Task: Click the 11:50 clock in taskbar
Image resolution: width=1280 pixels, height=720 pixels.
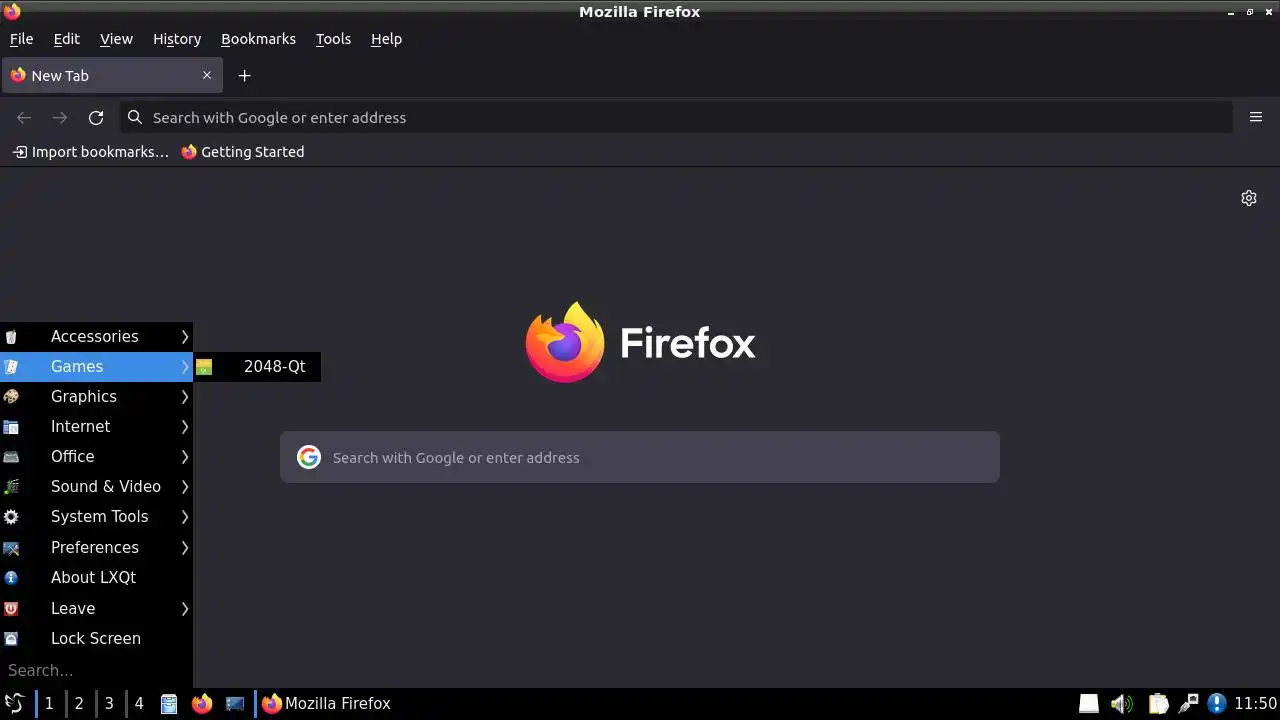Action: pos(1255,704)
